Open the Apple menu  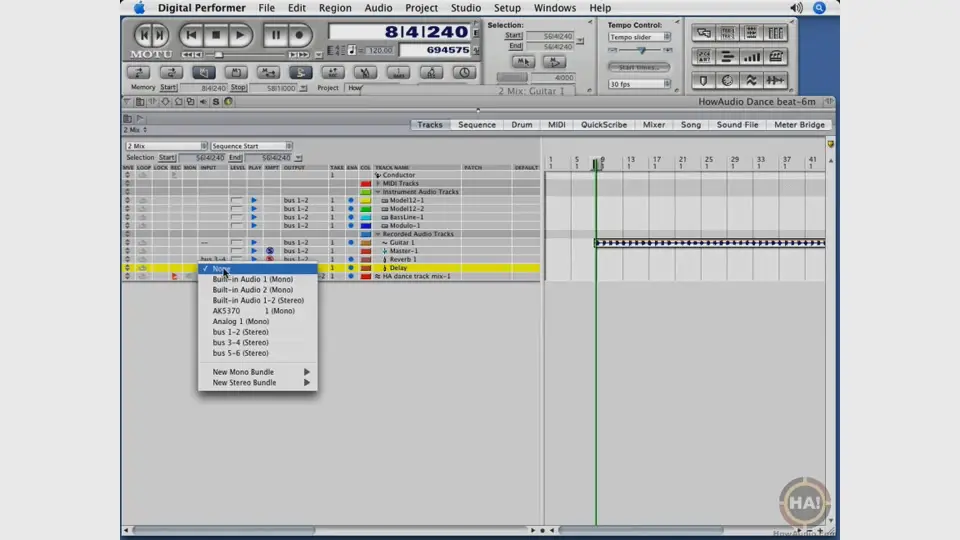point(140,8)
